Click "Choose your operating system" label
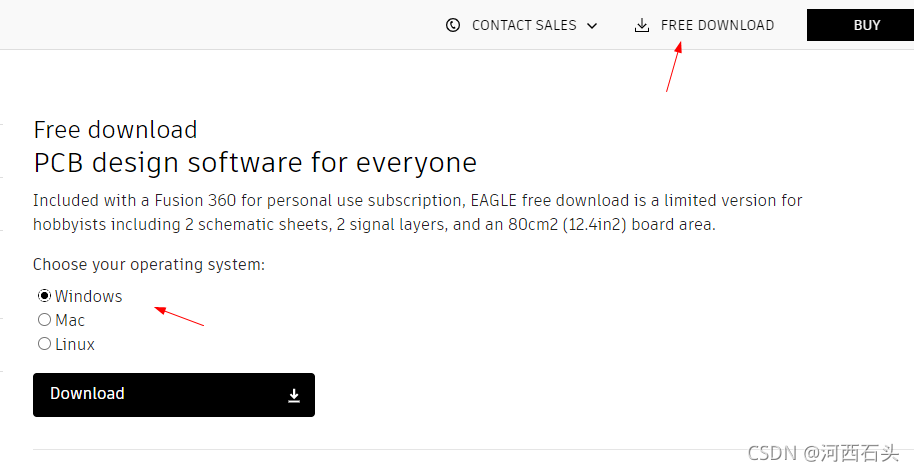The width and height of the screenshot is (914, 471). tap(149, 265)
